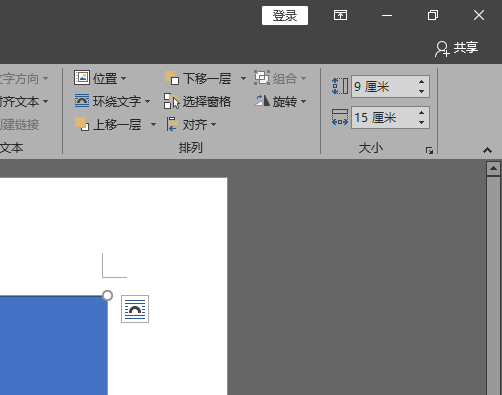This screenshot has height=395, width=502.
Task: Click the 环绕文字 wrap text icon
Action: click(82, 101)
